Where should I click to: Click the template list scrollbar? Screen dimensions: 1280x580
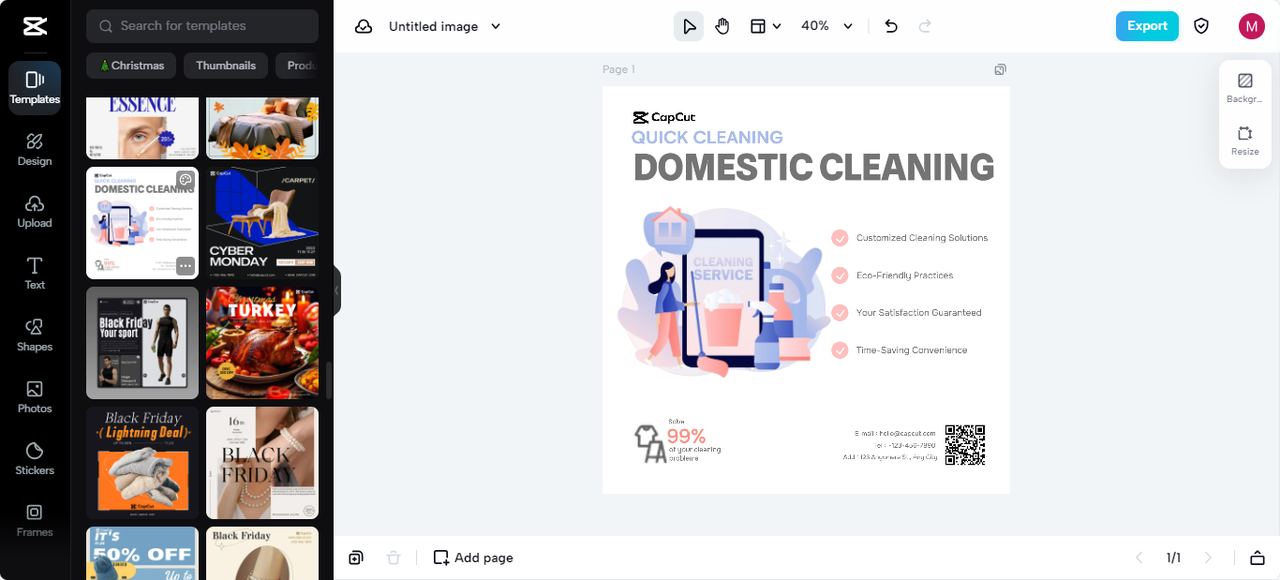click(x=328, y=380)
